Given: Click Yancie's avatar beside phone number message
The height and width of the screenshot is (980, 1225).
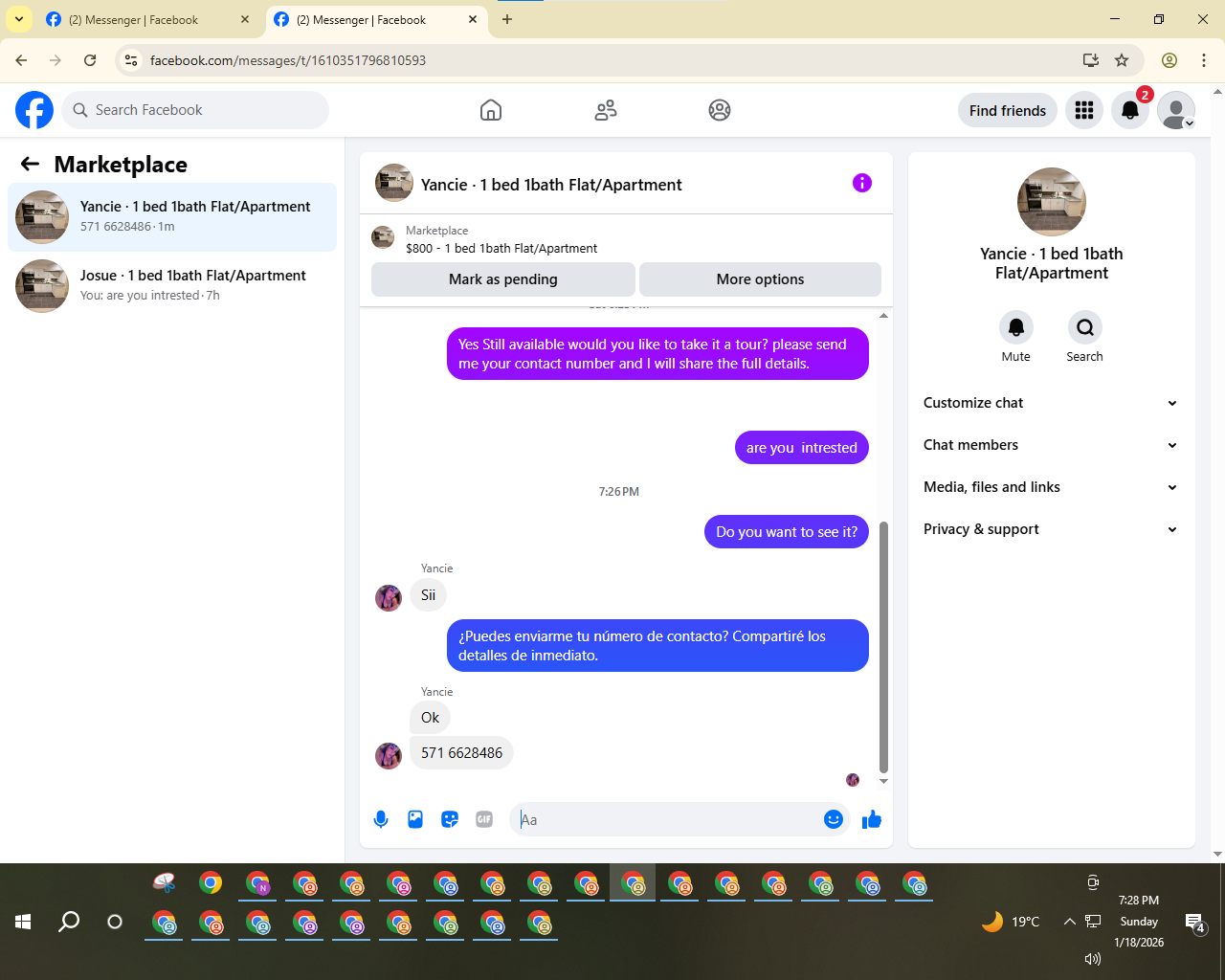Looking at the screenshot, I should pos(389,755).
